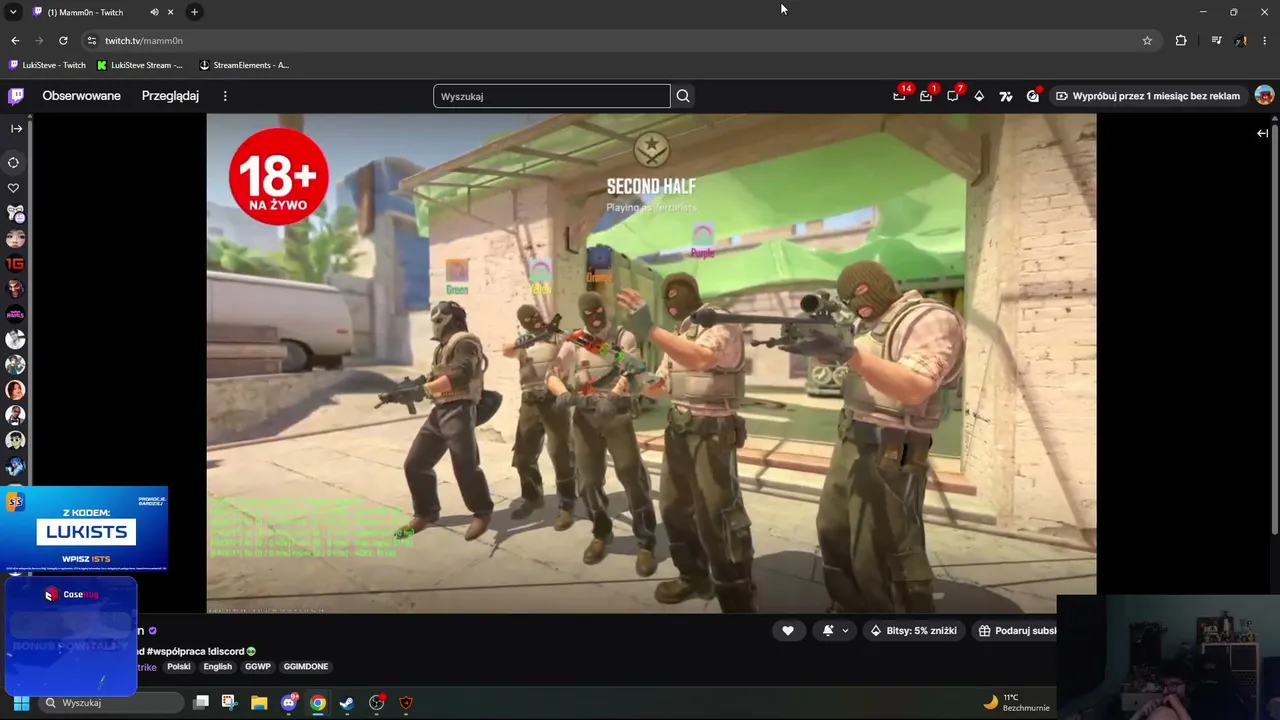Click the heart follow button under stream

pyautogui.click(x=788, y=631)
